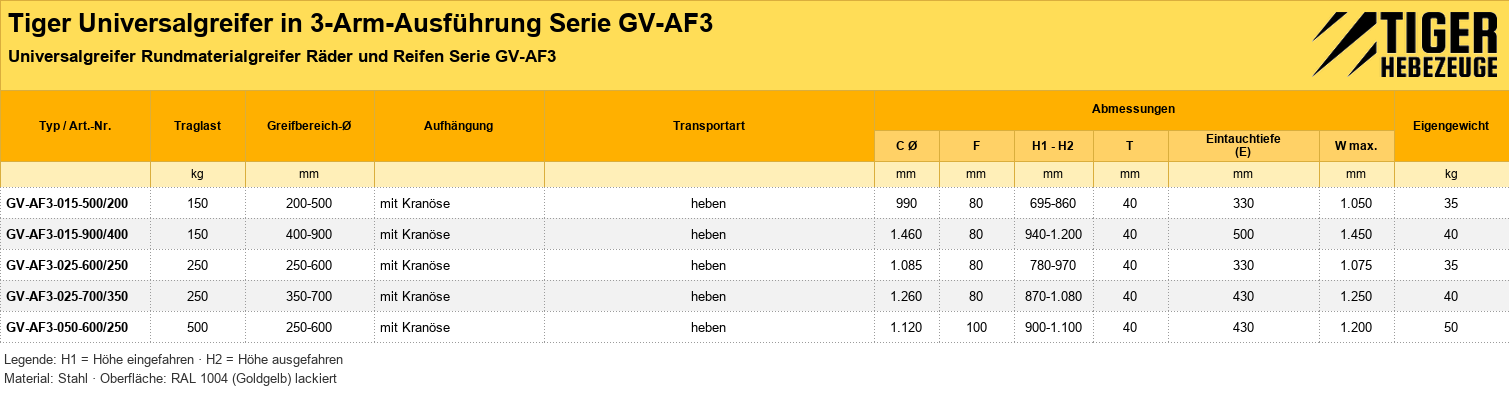The image size is (1509, 400).
Task: Click the Legende H1 H2 note
Action: click(x=174, y=359)
